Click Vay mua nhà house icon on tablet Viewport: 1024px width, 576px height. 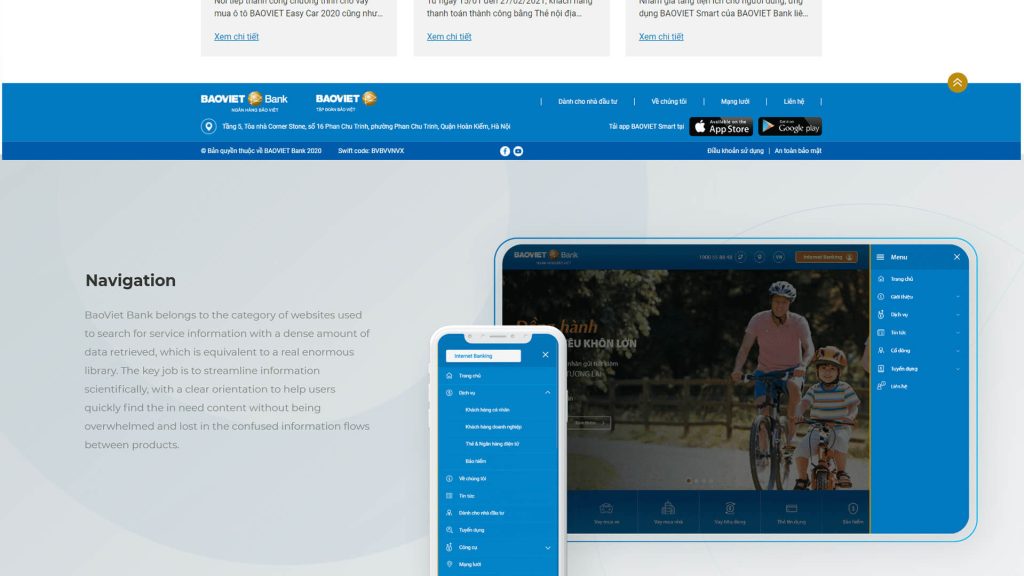(x=668, y=508)
